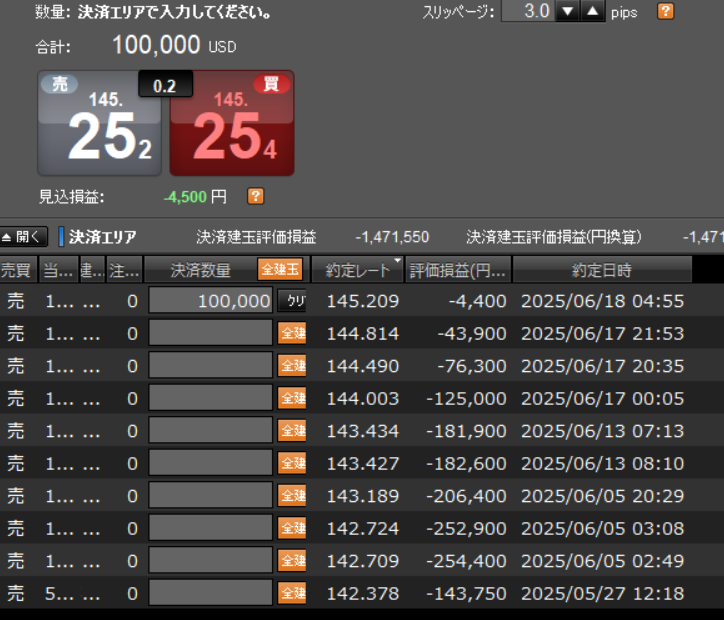The height and width of the screenshot is (620, 724).
Task: Sort by the 約定レート column header
Action: click(357, 270)
